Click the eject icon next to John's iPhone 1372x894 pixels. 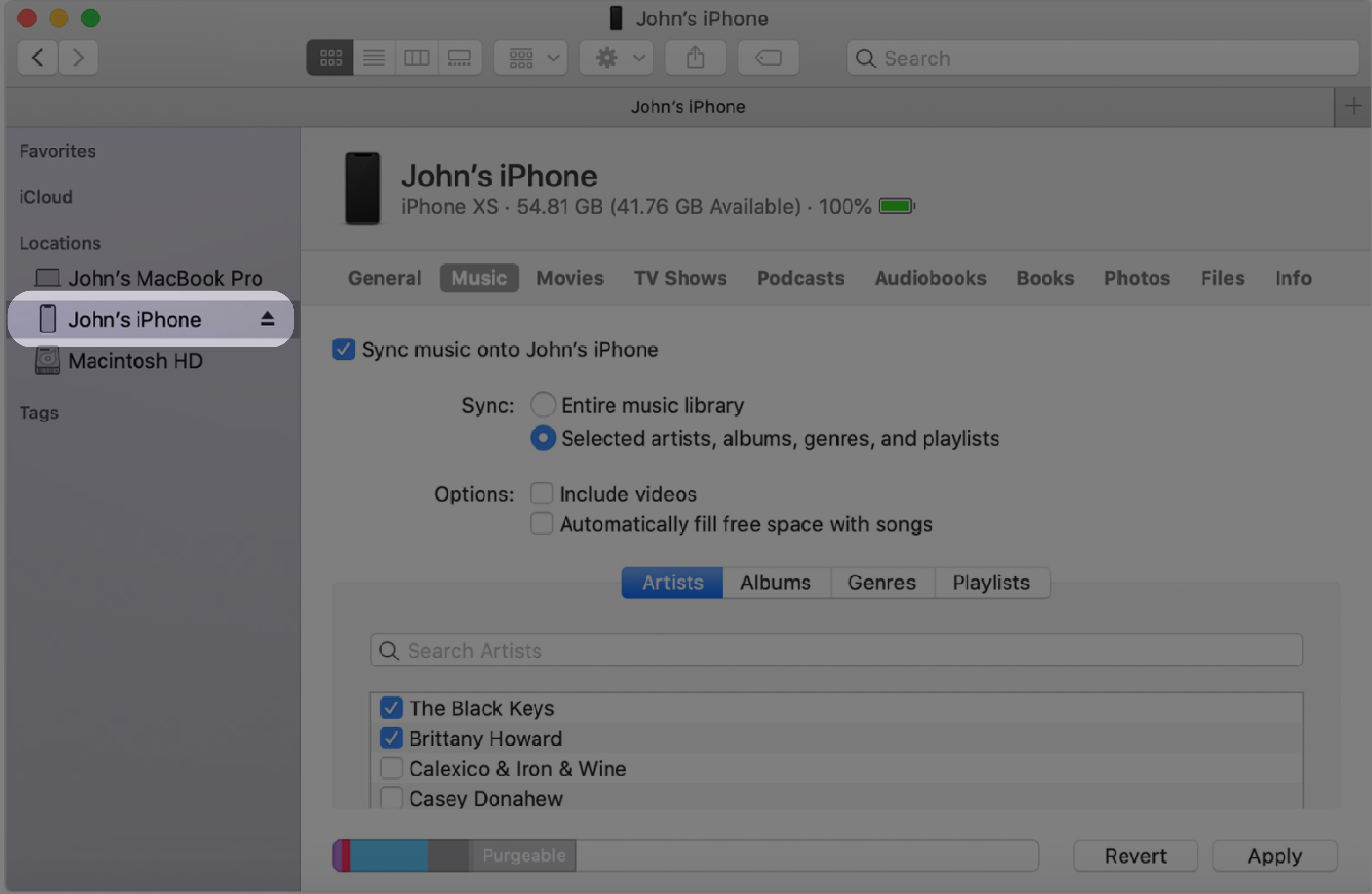tap(266, 320)
